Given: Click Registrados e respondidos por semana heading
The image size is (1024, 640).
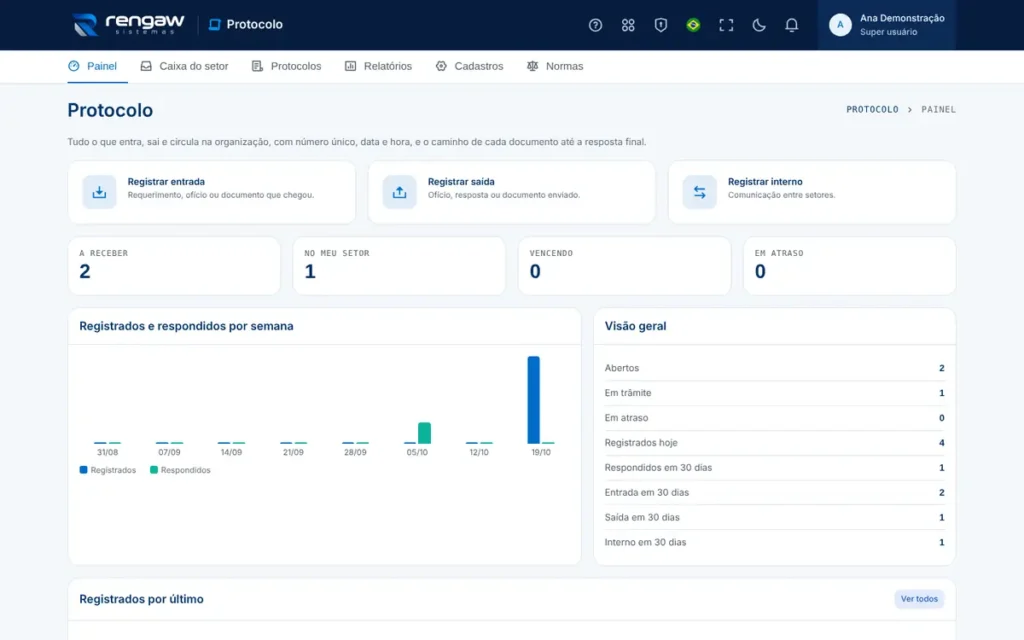Looking at the screenshot, I should click(186, 326).
